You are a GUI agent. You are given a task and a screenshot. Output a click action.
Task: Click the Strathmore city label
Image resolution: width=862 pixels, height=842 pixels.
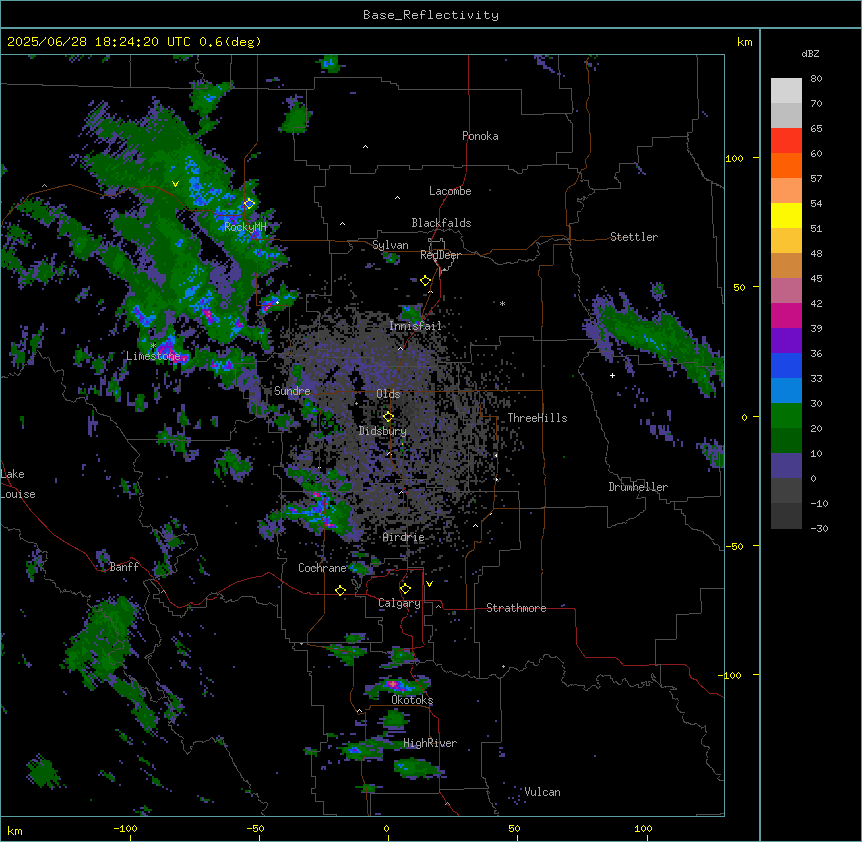[x=516, y=608]
